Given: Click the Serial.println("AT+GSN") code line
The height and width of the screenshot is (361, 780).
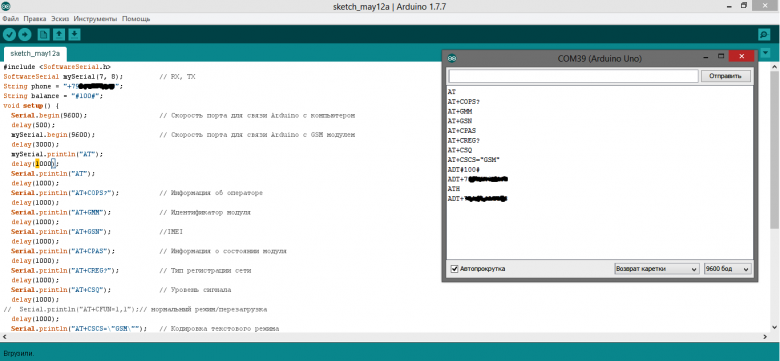Looking at the screenshot, I should tap(61, 232).
